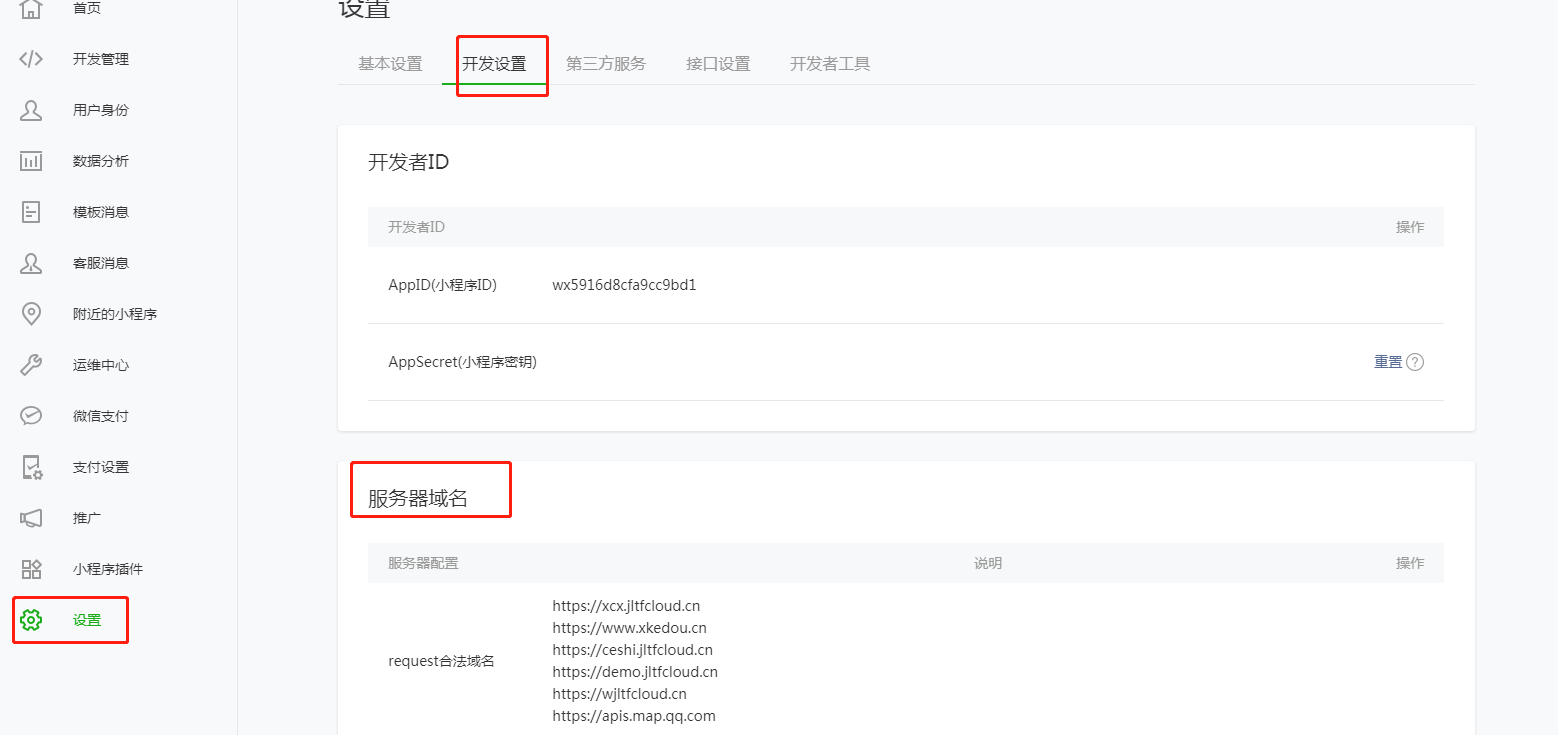Switch to the 基本设置 tab
The height and width of the screenshot is (735, 1558).
[x=390, y=64]
